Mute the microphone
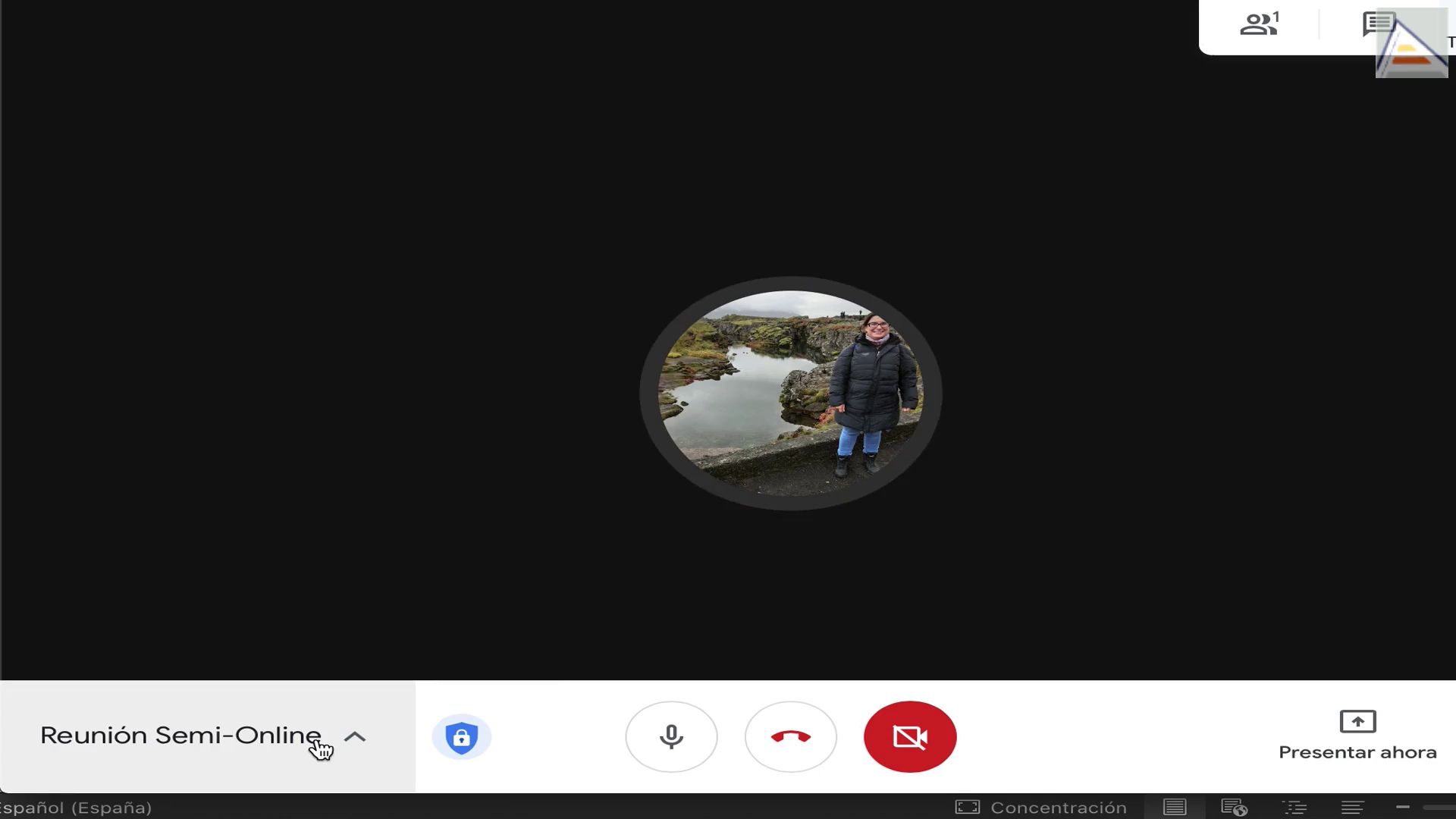The height and width of the screenshot is (819, 1456). pyautogui.click(x=671, y=736)
